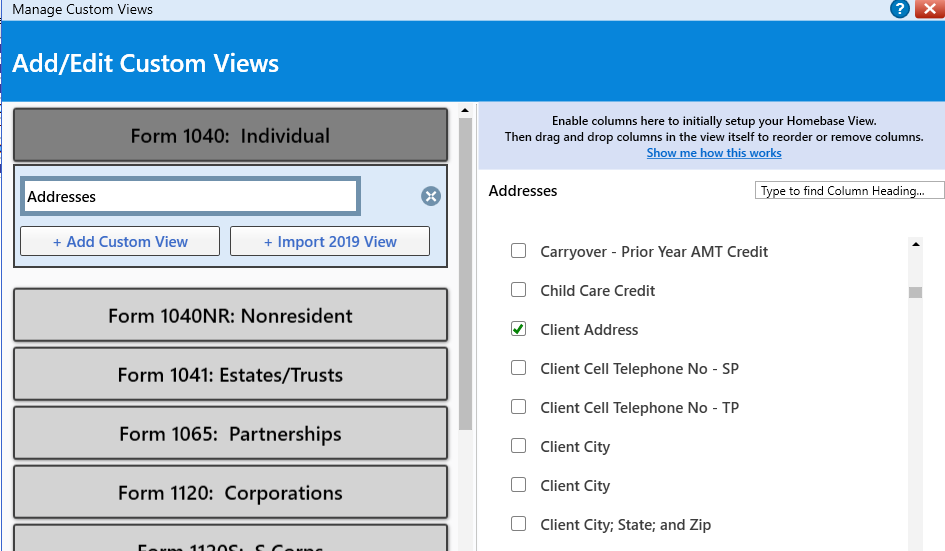The width and height of the screenshot is (945, 551).
Task: Enable Carryover - Prior Year AMT Credit column
Action: (518, 251)
